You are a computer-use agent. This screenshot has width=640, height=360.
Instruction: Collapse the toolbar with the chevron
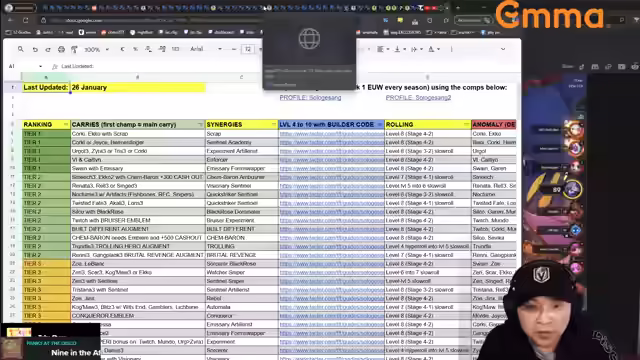[503, 49]
